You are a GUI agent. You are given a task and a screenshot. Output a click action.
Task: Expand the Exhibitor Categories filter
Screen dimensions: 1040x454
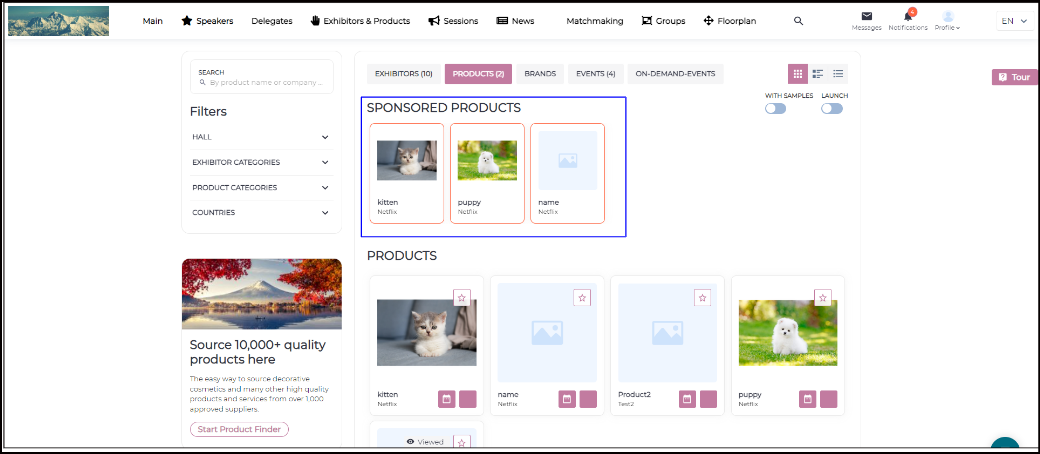[x=261, y=162]
